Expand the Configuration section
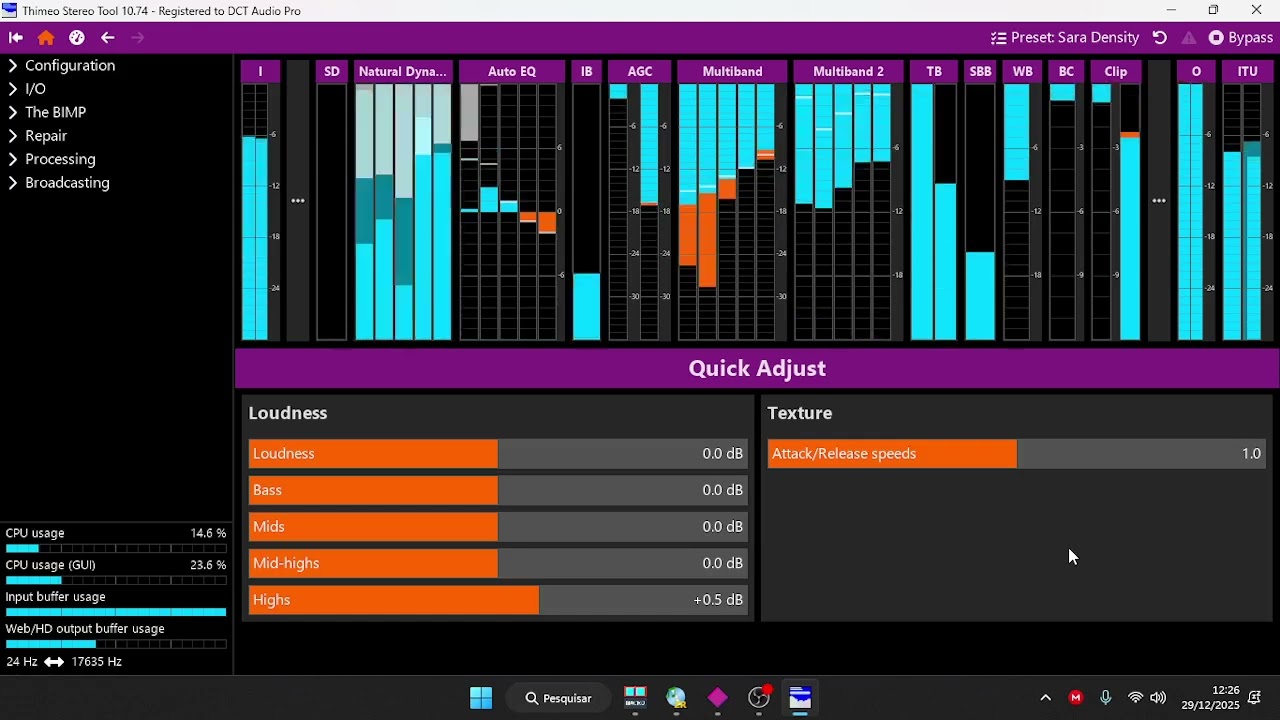Image resolution: width=1280 pixels, height=720 pixels. [62, 66]
